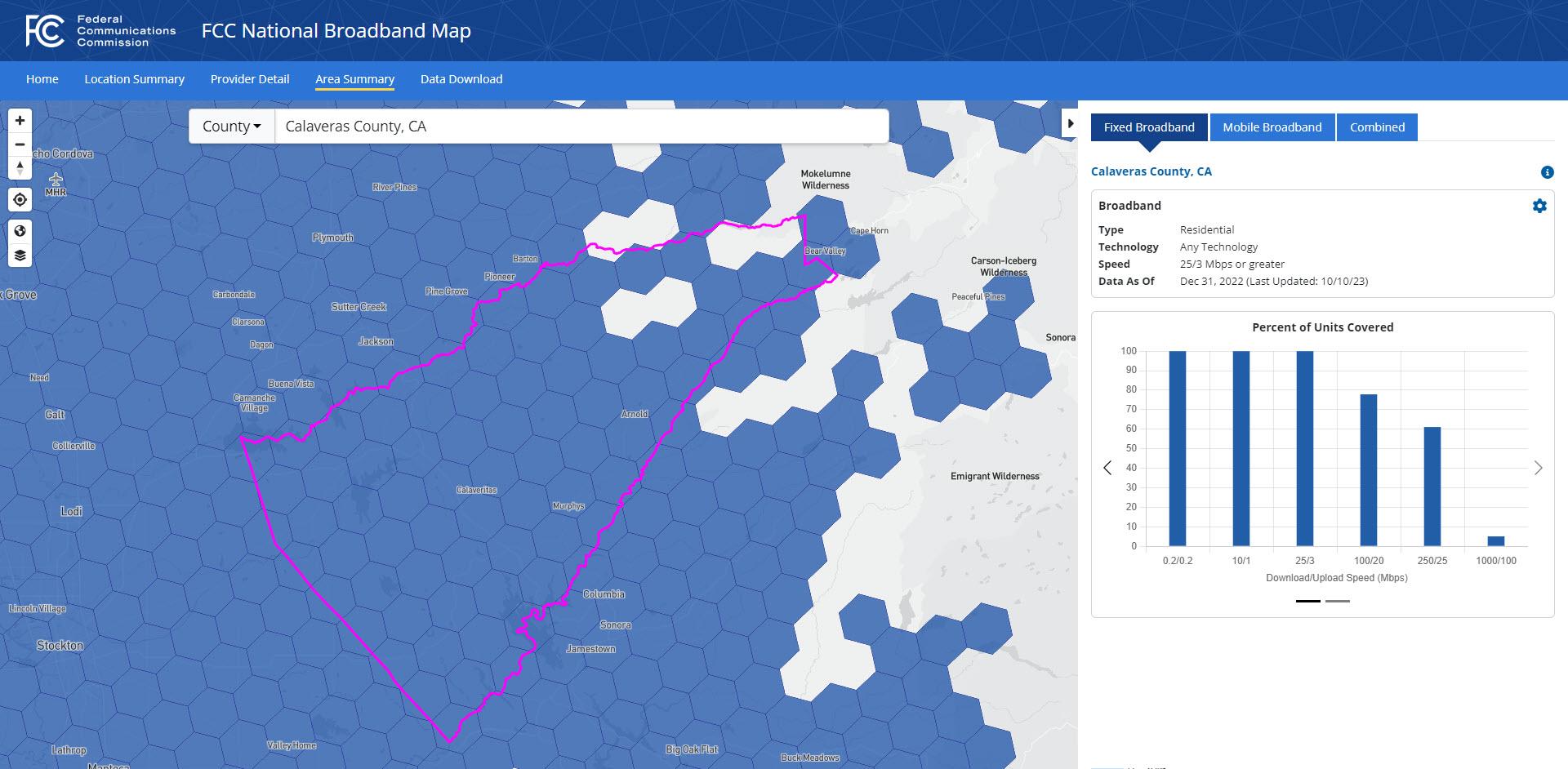Viewport: 1568px width, 769px height.
Task: Open Provider Detail page
Action: click(250, 79)
